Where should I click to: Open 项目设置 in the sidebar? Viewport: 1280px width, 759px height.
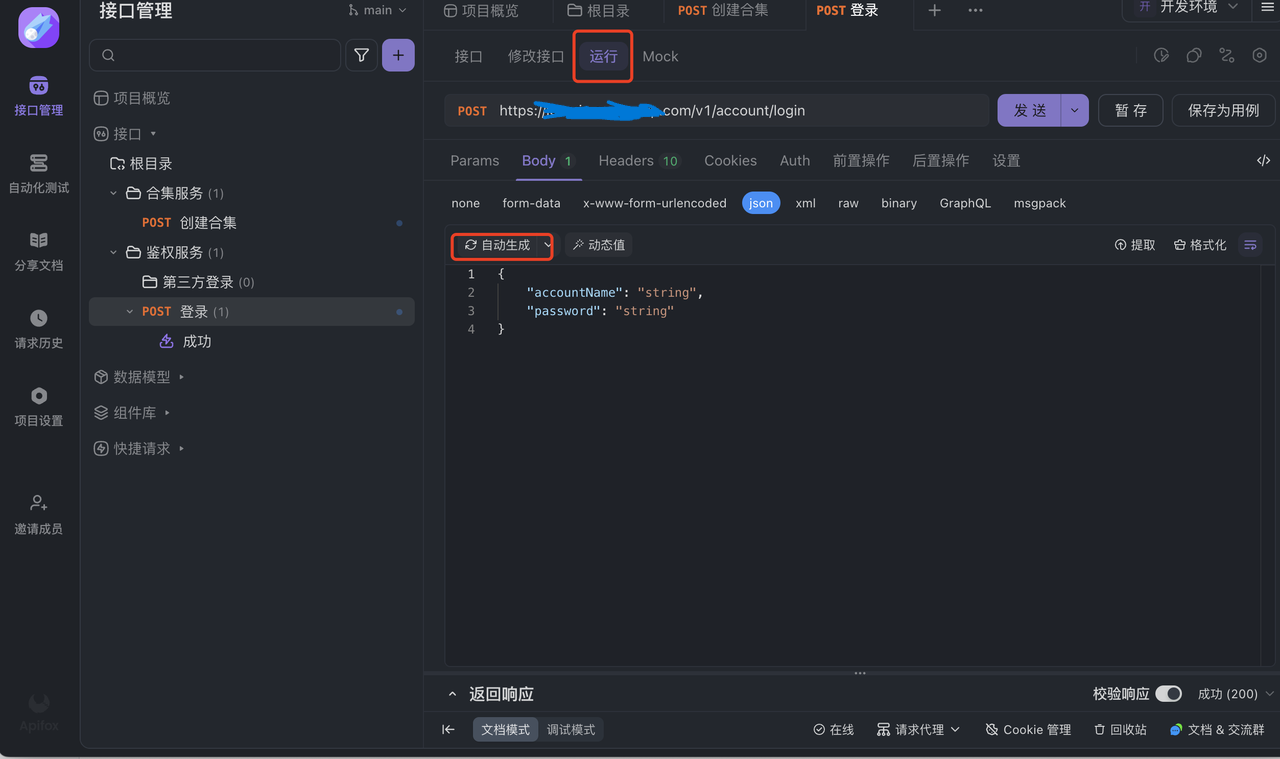pos(38,405)
